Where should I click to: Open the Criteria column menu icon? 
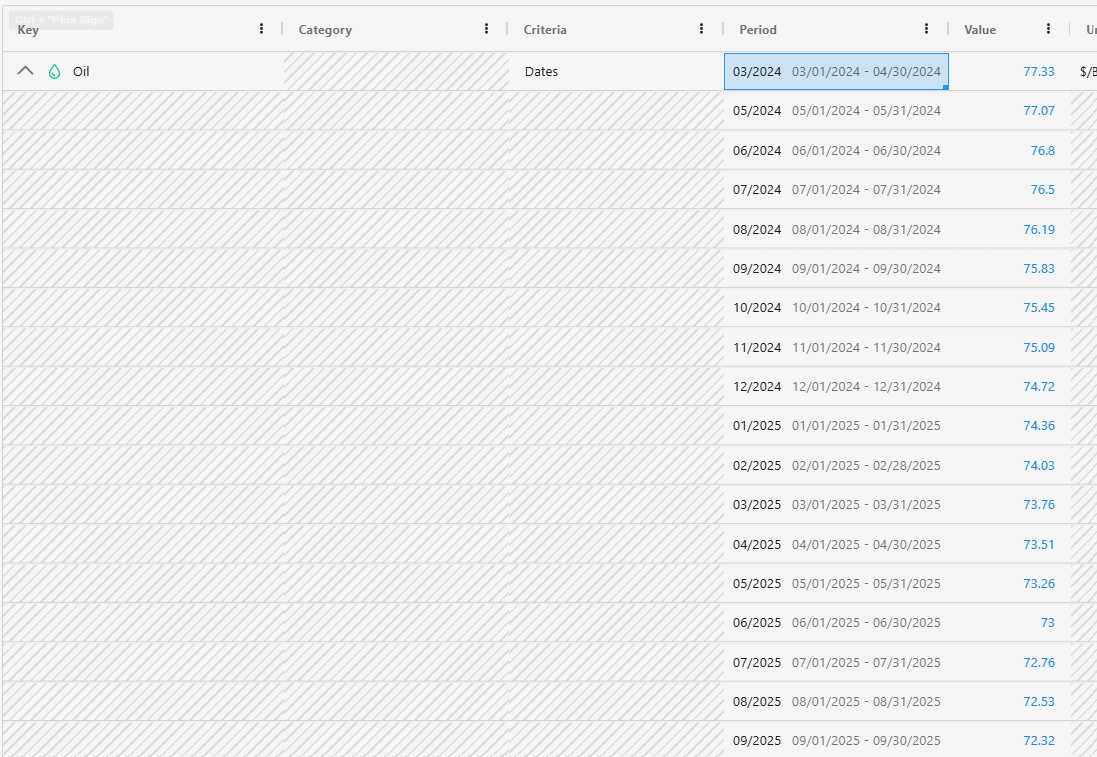(x=702, y=29)
